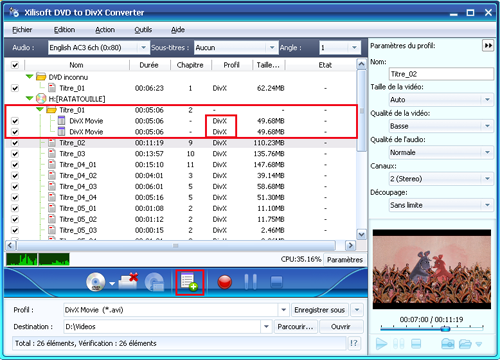The image size is (500, 360).
Task: Click the DVD inconnu folder icon
Action: [x=41, y=77]
